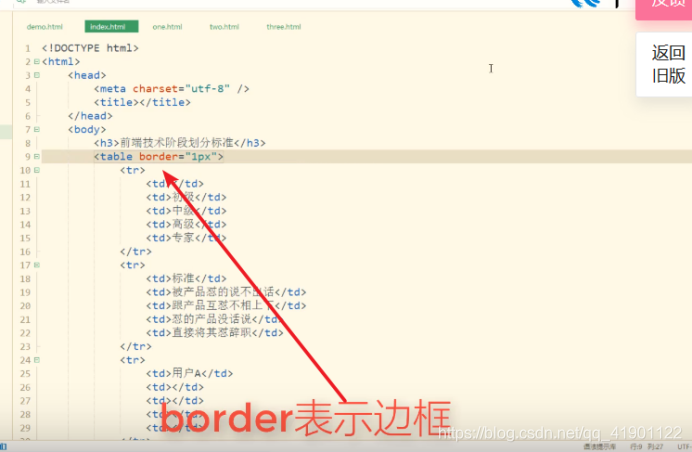Click the <!DOCTYPE html> line

pos(90,48)
